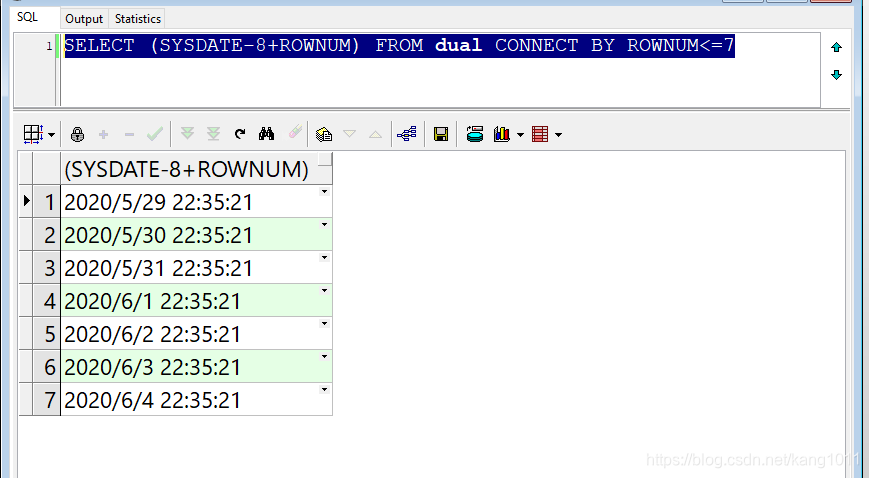869x478 pixels.
Task: Click the green up arrow beside SQL editor
Action: point(836,48)
